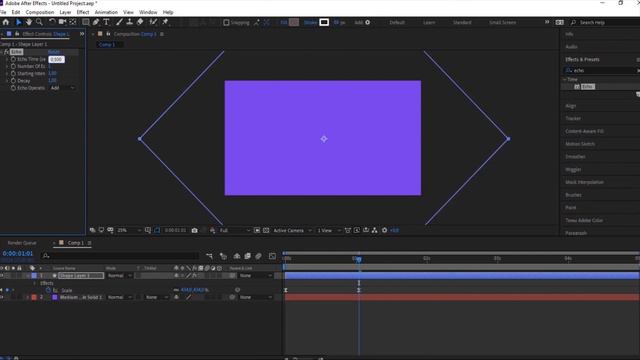
Task: Open Echo Operator Add dropdown
Action: [x=62, y=88]
